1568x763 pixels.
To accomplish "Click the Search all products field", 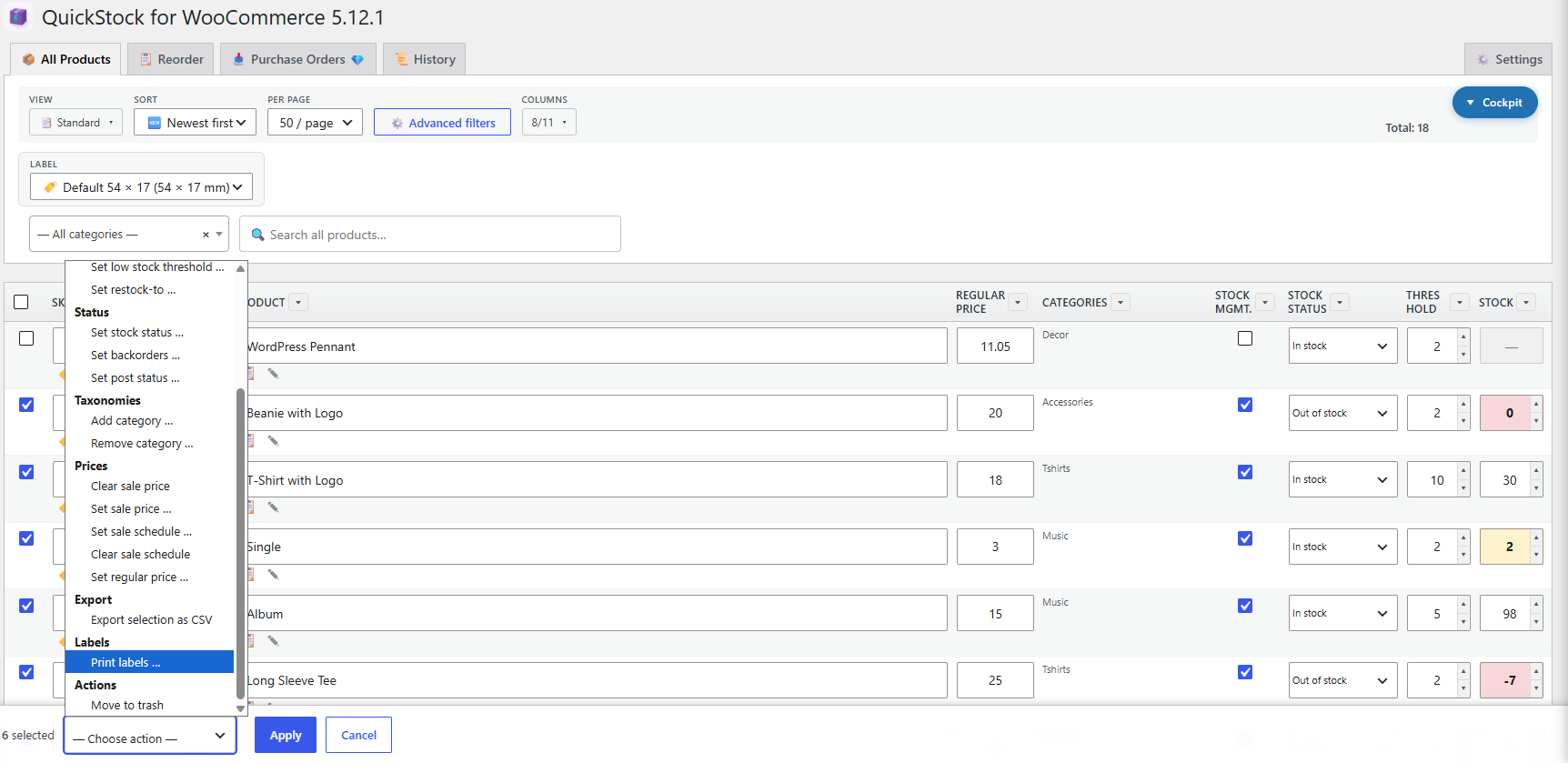I will [x=429, y=234].
